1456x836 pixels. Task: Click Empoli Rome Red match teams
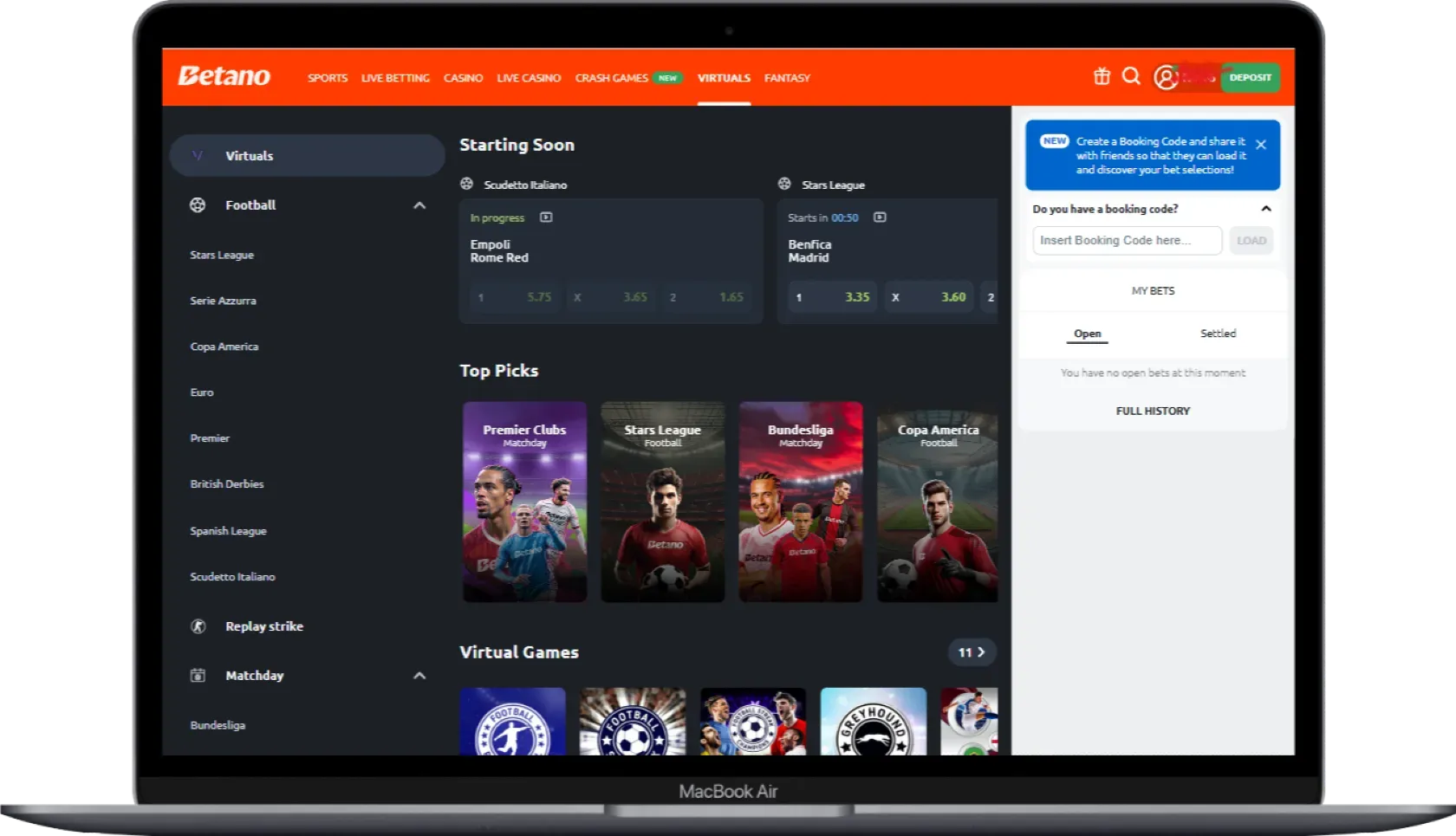[x=499, y=251]
